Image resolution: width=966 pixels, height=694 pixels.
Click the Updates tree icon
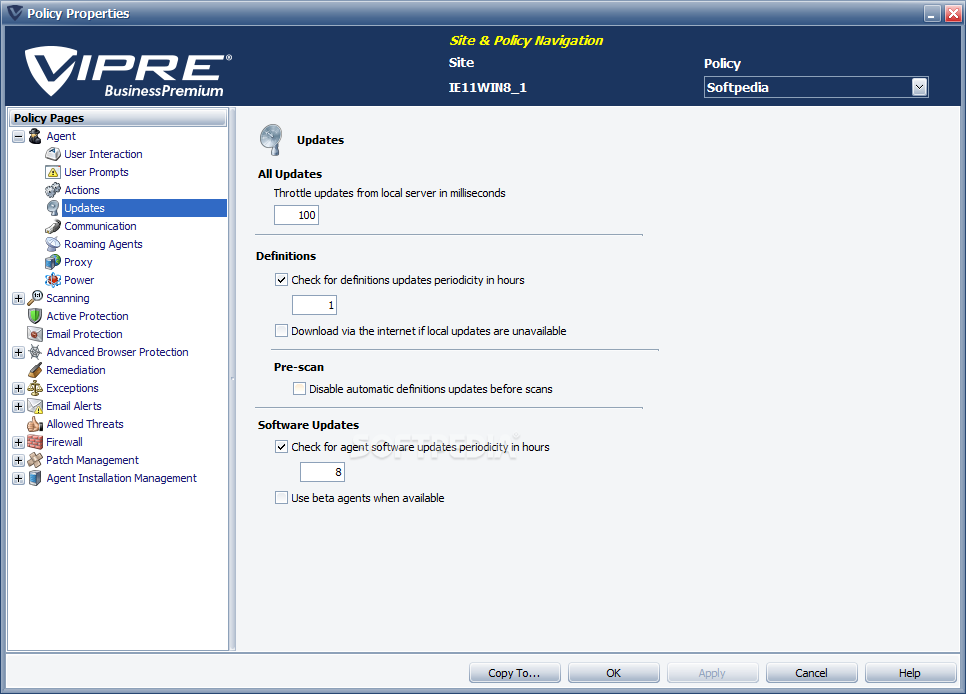tap(53, 208)
